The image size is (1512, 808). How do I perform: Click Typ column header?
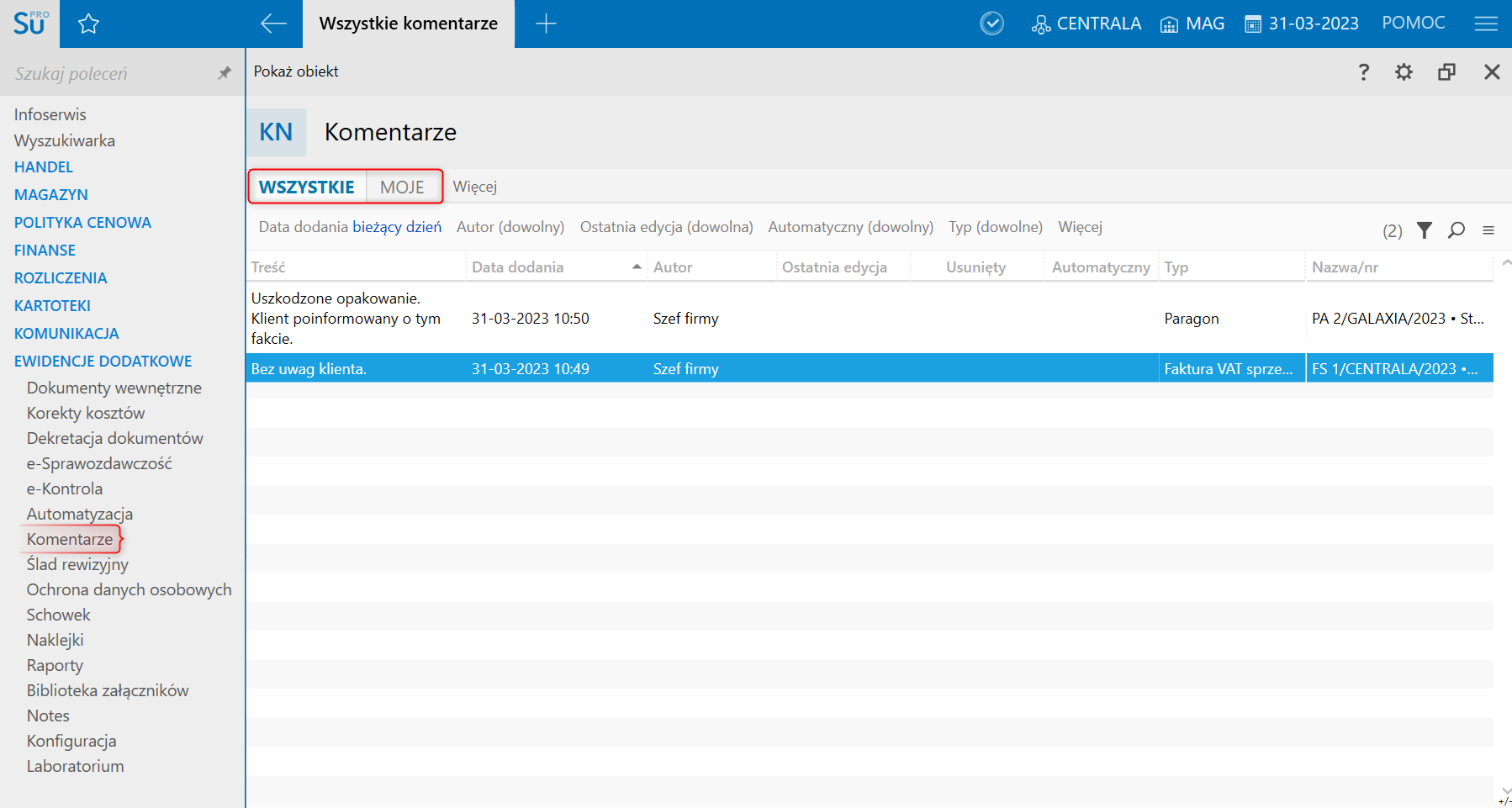tap(1232, 267)
